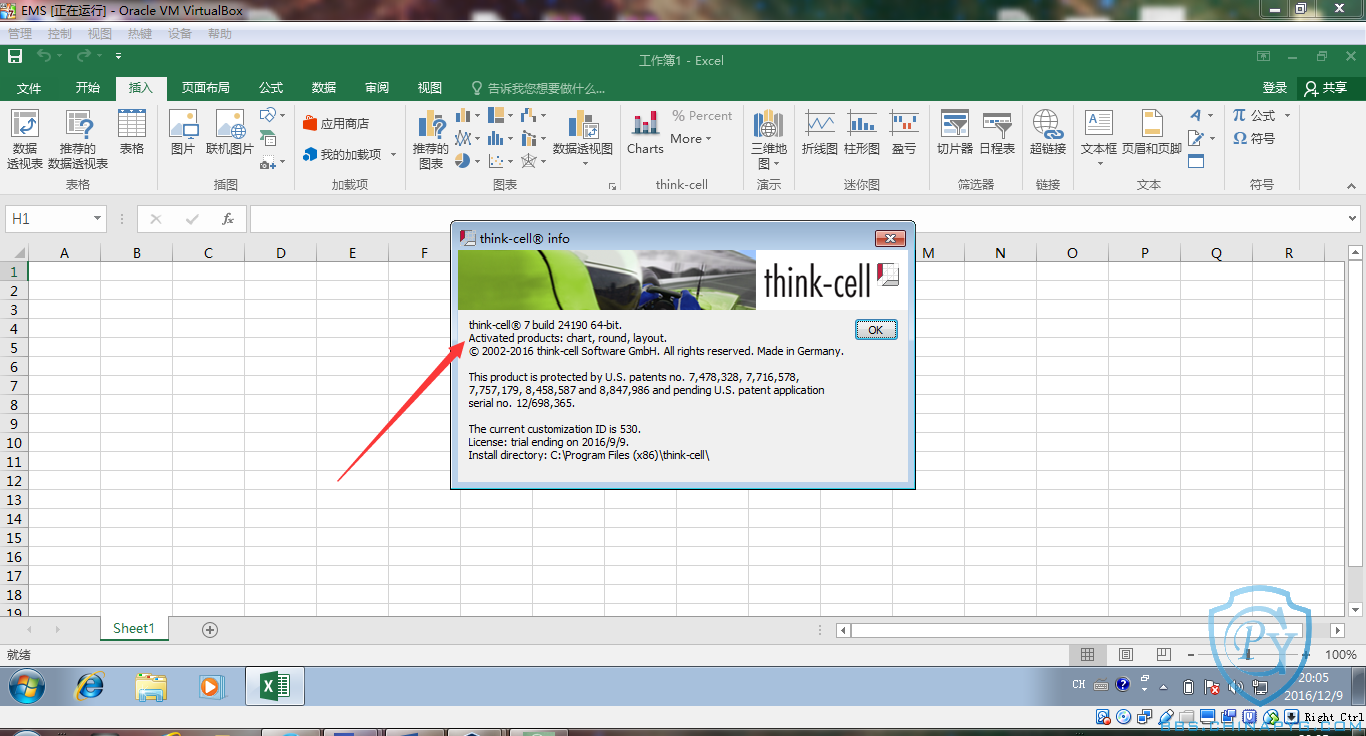Expand the formula bar chevron
The width and height of the screenshot is (1366, 736).
[1353, 219]
